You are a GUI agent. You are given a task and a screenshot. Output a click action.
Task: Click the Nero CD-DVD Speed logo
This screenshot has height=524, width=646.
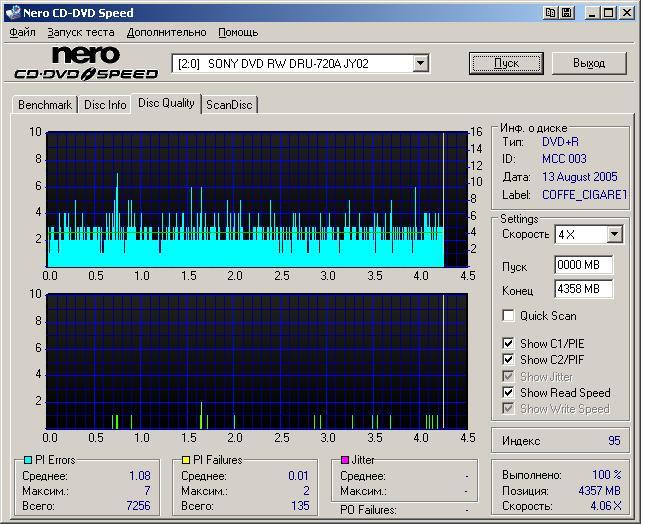click(x=86, y=63)
